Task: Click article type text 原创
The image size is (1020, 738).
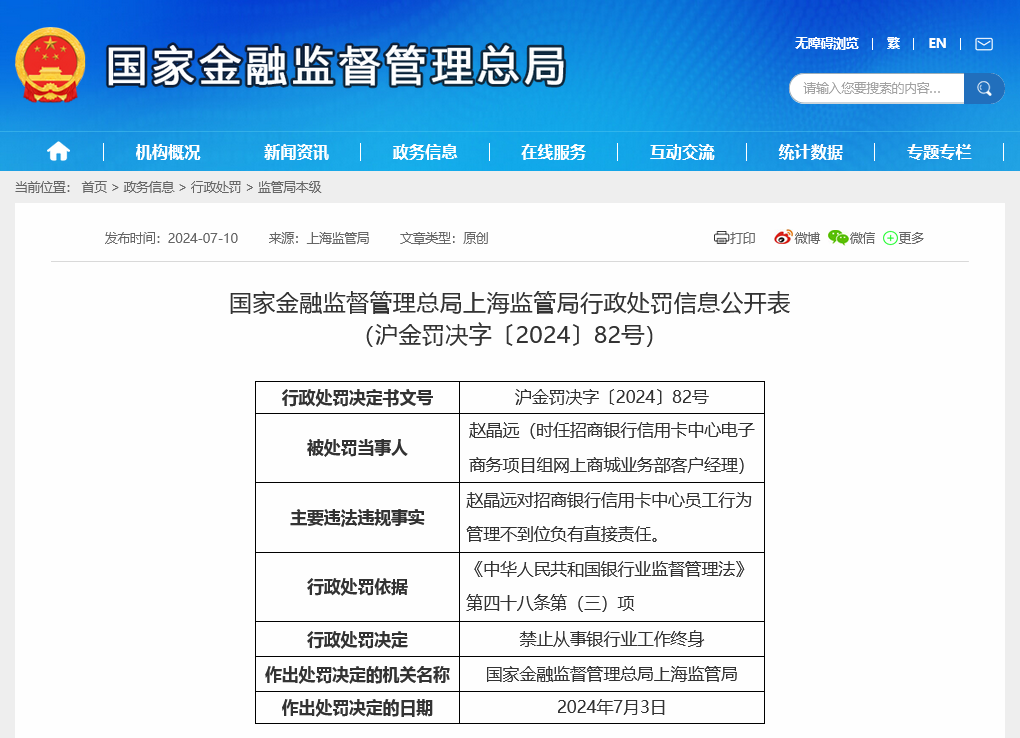Action: [x=476, y=238]
